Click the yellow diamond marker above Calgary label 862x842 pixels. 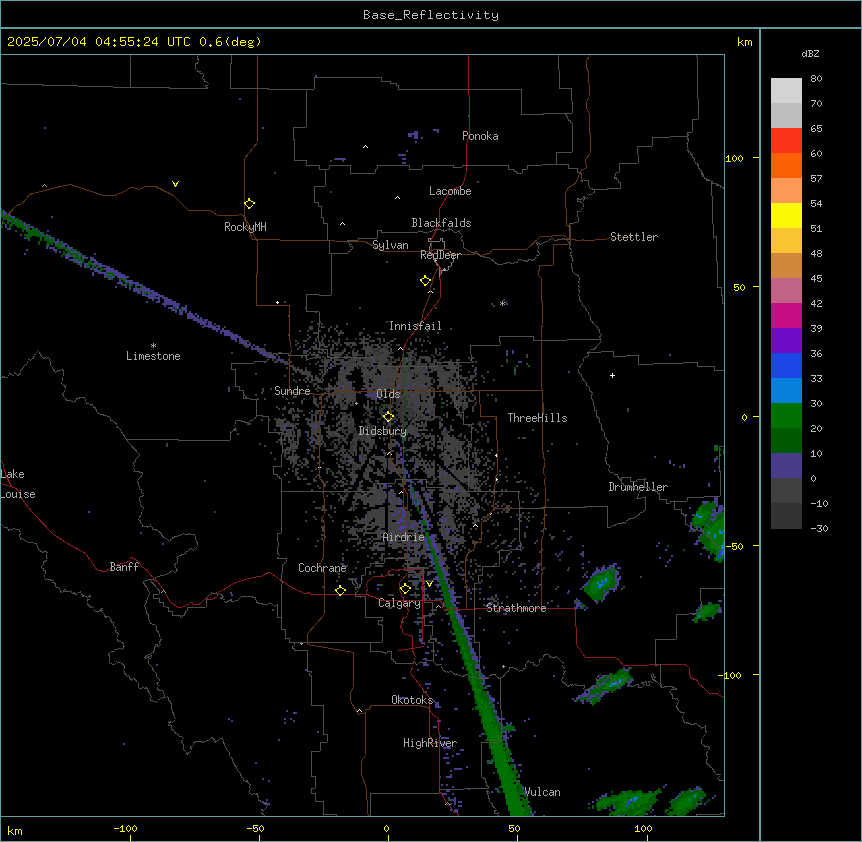[x=405, y=589]
